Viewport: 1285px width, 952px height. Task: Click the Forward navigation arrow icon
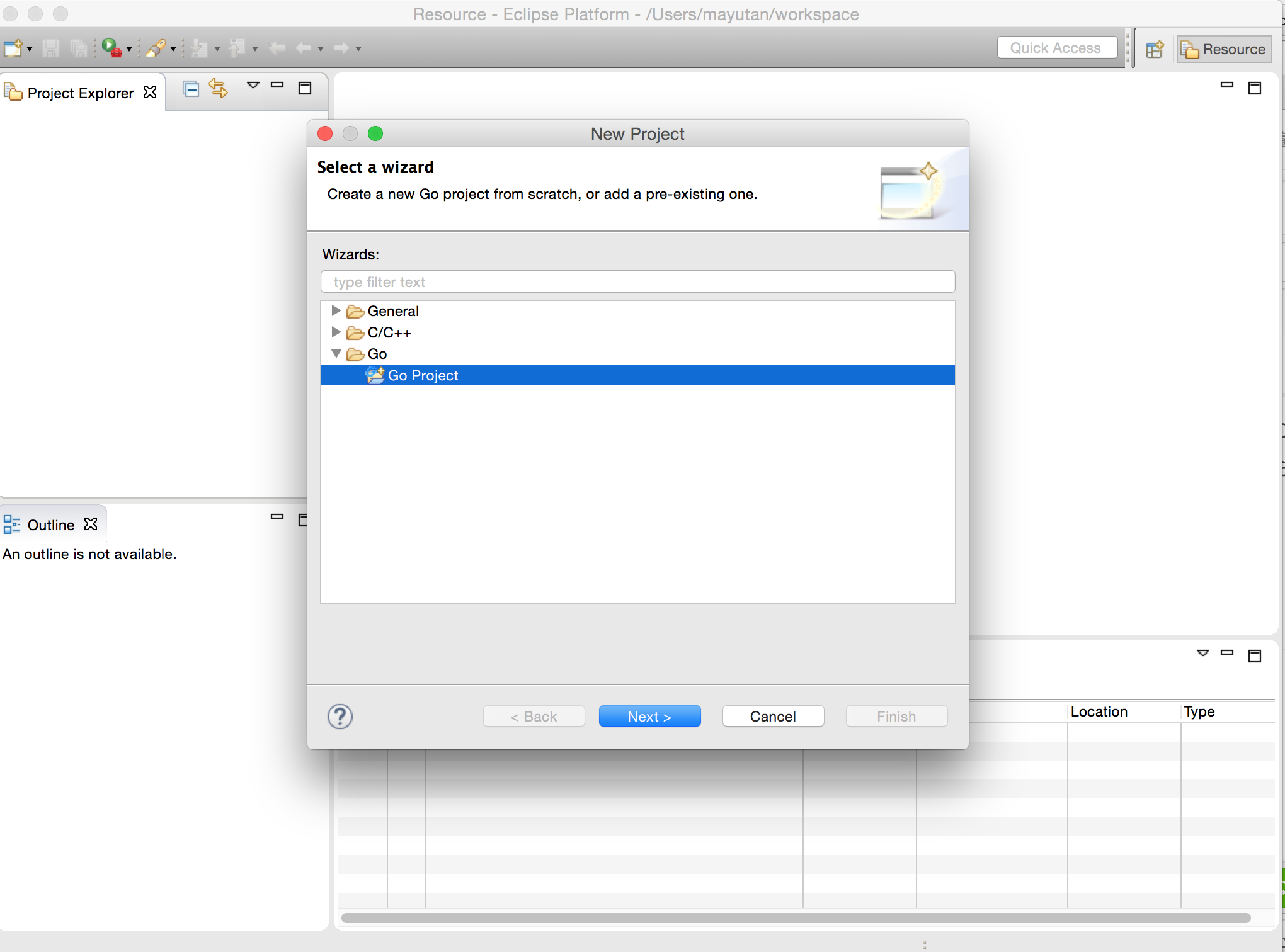click(341, 48)
